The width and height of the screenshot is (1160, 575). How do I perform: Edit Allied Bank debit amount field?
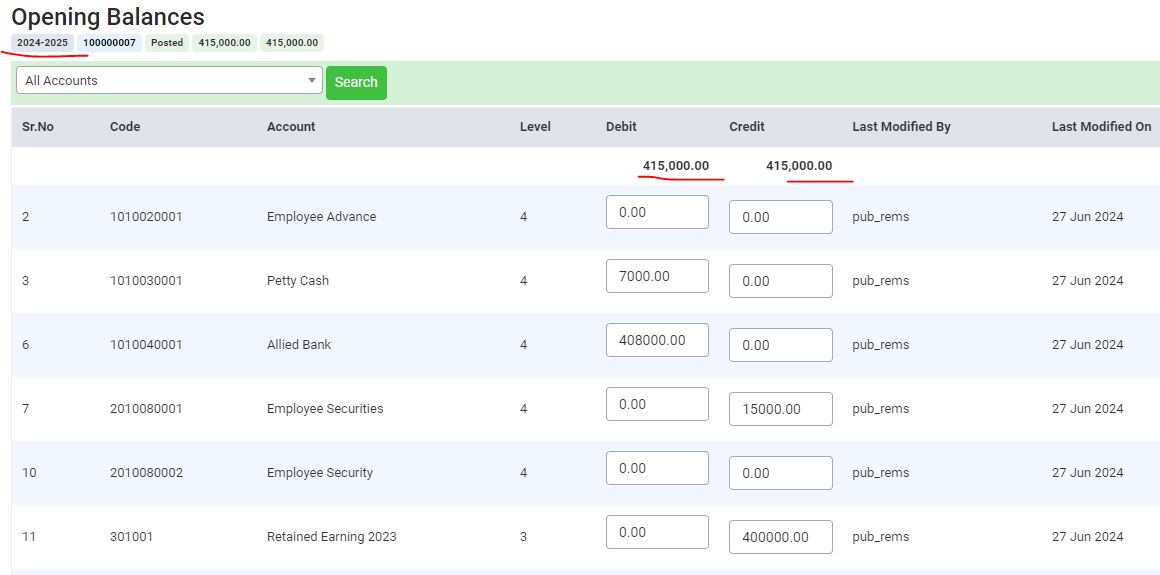pos(657,340)
